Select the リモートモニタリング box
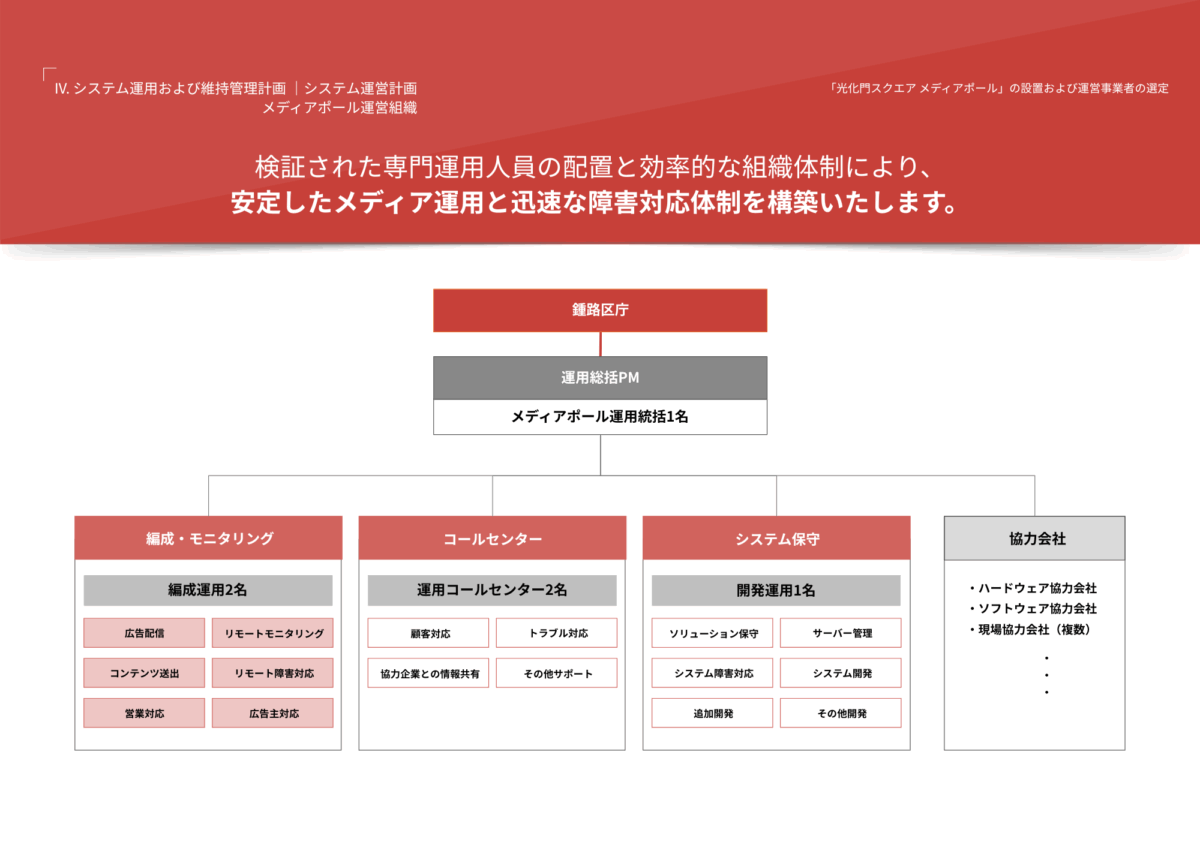 (272, 633)
